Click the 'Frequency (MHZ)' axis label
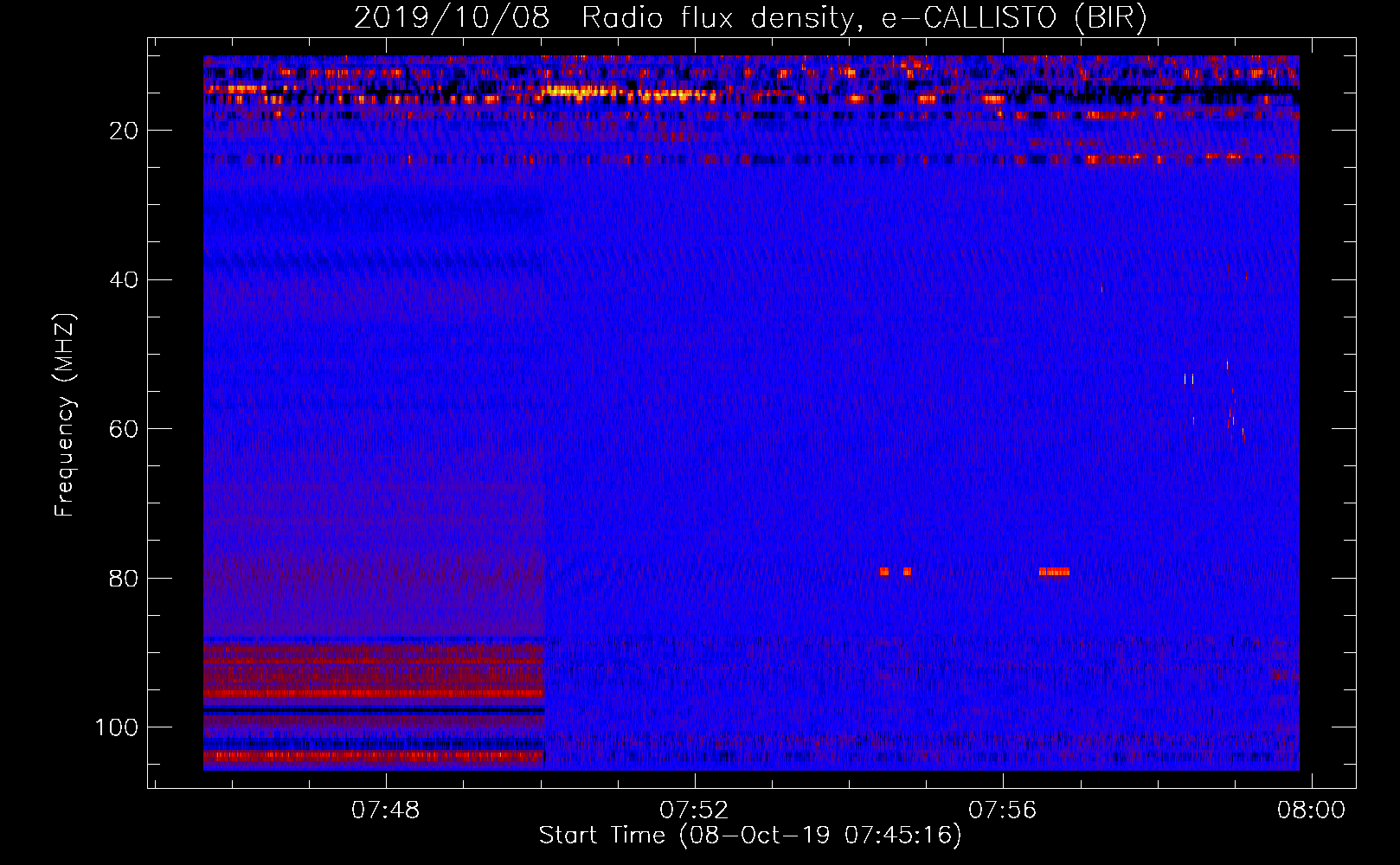Image resolution: width=1400 pixels, height=865 pixels. pyautogui.click(x=65, y=415)
